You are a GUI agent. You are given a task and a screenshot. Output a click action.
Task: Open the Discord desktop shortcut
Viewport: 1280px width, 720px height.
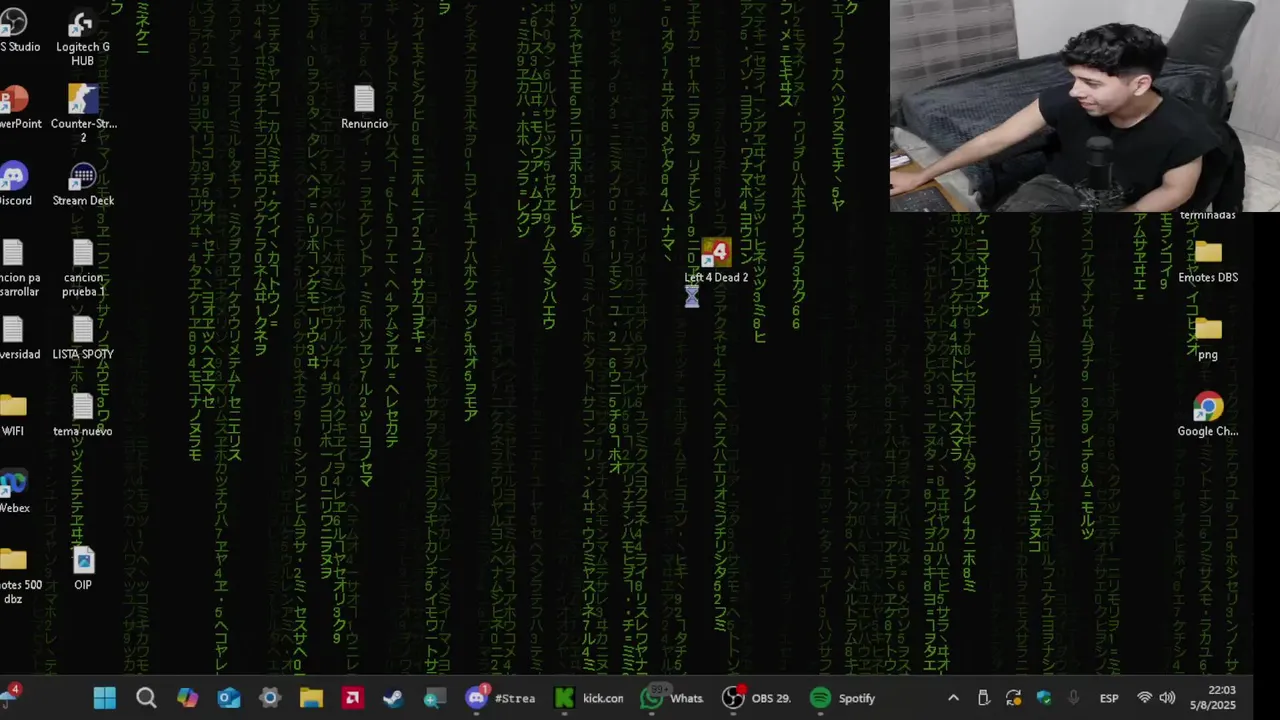click(14, 184)
